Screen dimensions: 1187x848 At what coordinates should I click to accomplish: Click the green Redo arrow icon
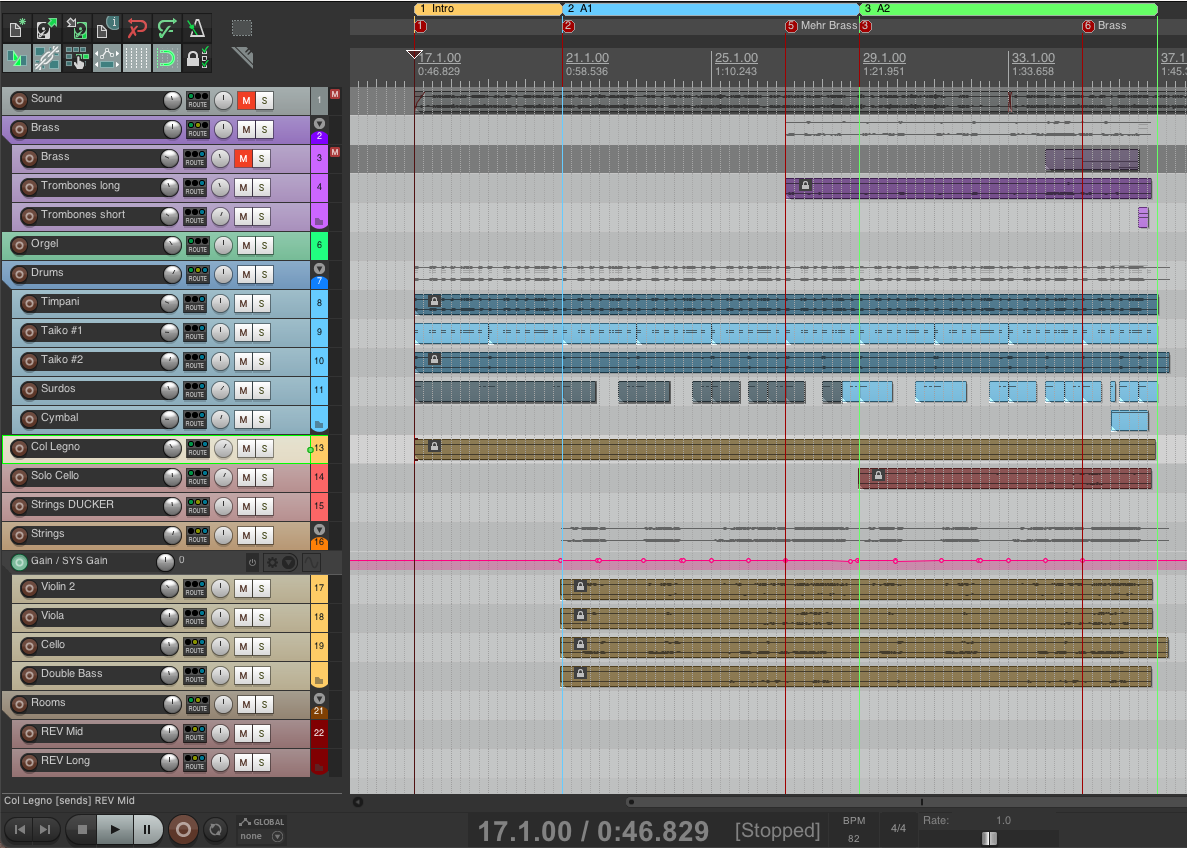click(x=167, y=28)
